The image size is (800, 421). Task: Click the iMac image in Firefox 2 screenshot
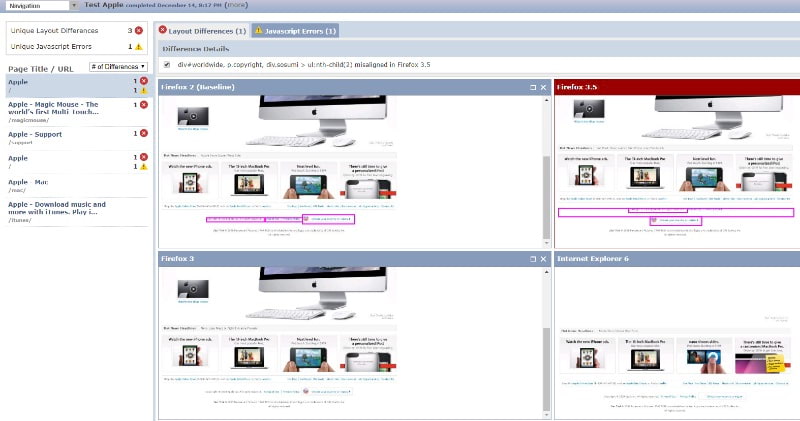tap(314, 121)
